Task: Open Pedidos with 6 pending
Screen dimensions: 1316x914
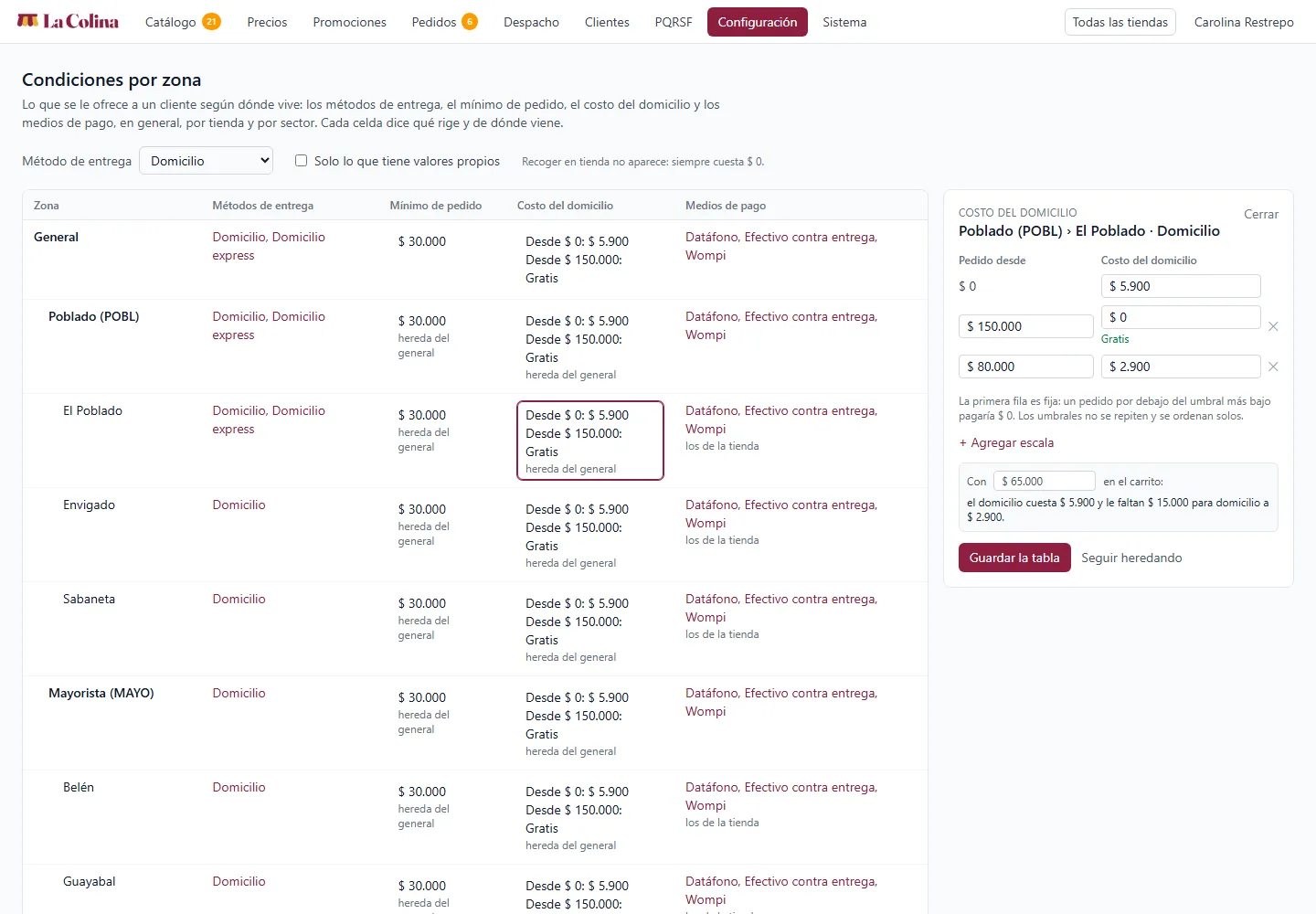Action: pos(444,22)
